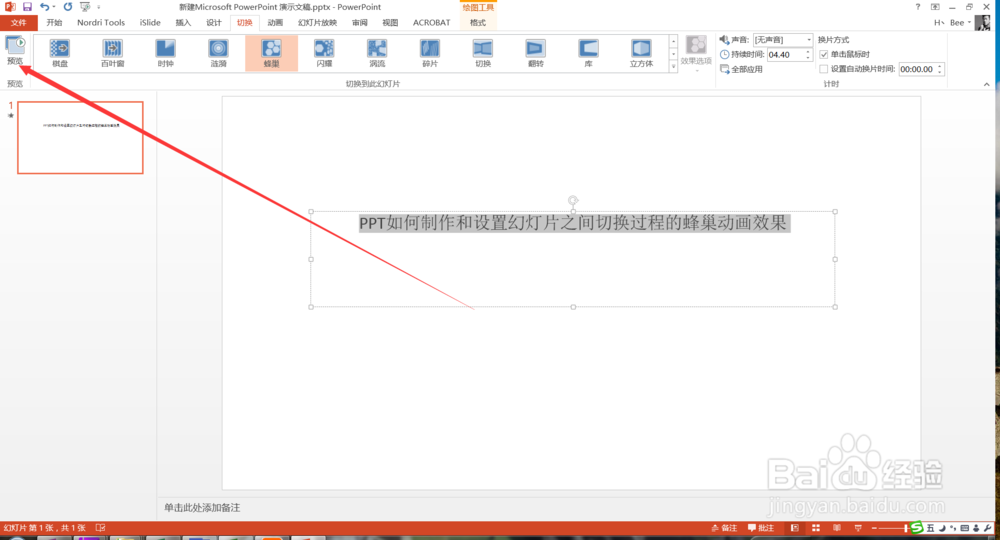Open the File (文件) tab
Screen dimensions: 1000x540
(x=18, y=22)
